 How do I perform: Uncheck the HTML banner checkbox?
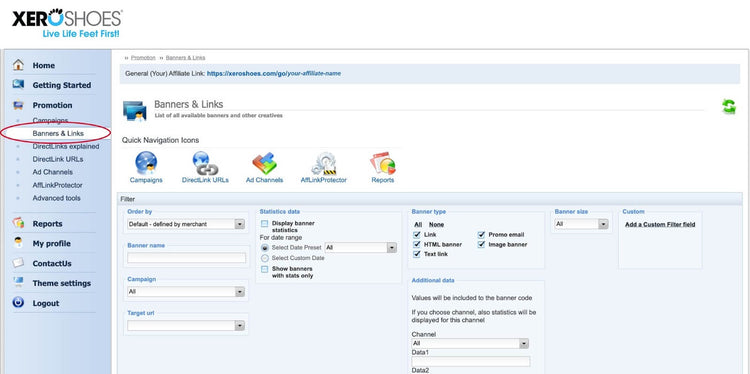click(417, 244)
